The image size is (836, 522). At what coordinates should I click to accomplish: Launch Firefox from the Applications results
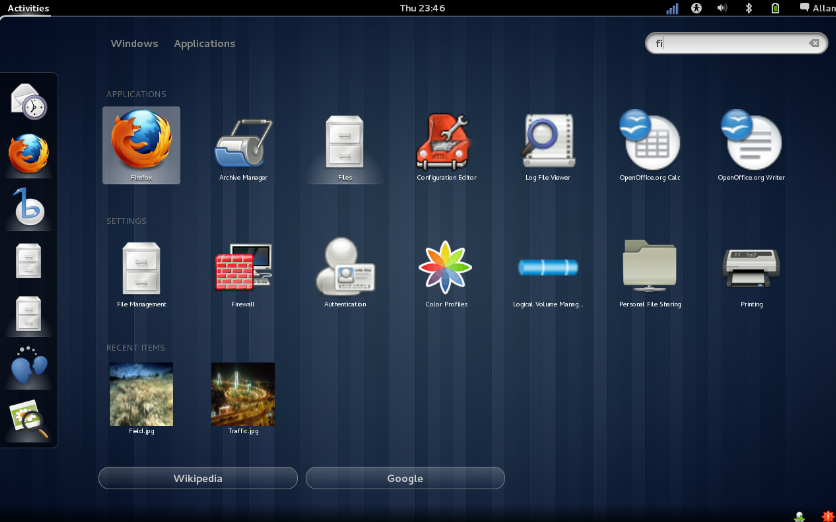tap(141, 145)
